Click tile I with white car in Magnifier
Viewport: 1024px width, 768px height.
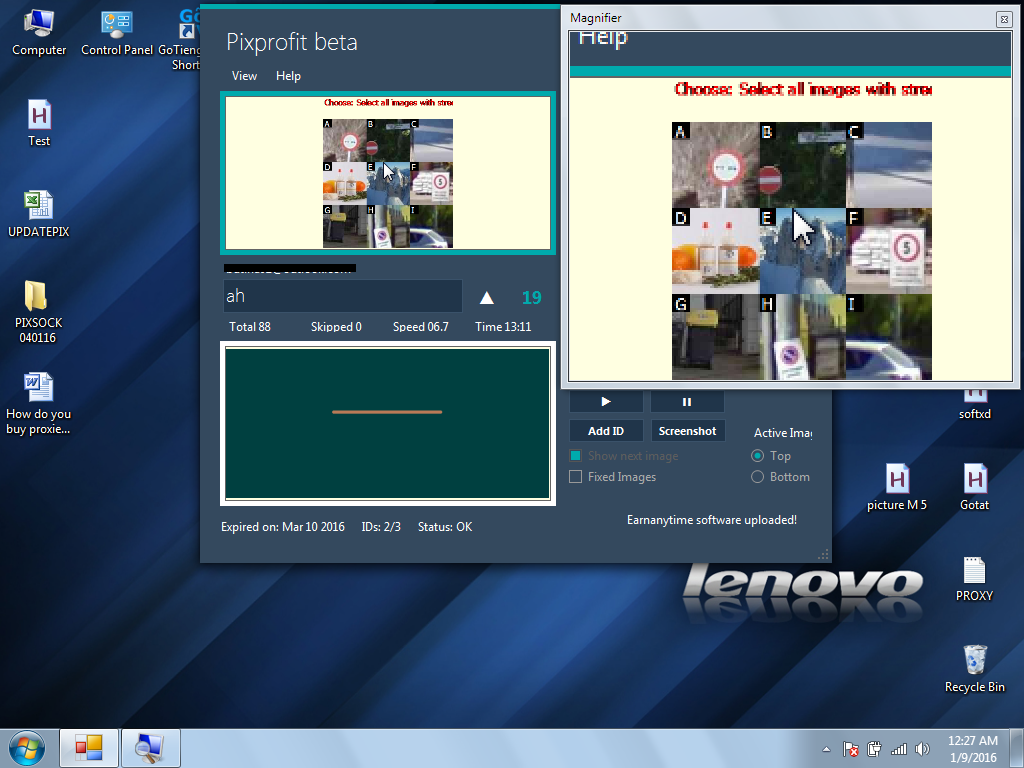pos(889,337)
